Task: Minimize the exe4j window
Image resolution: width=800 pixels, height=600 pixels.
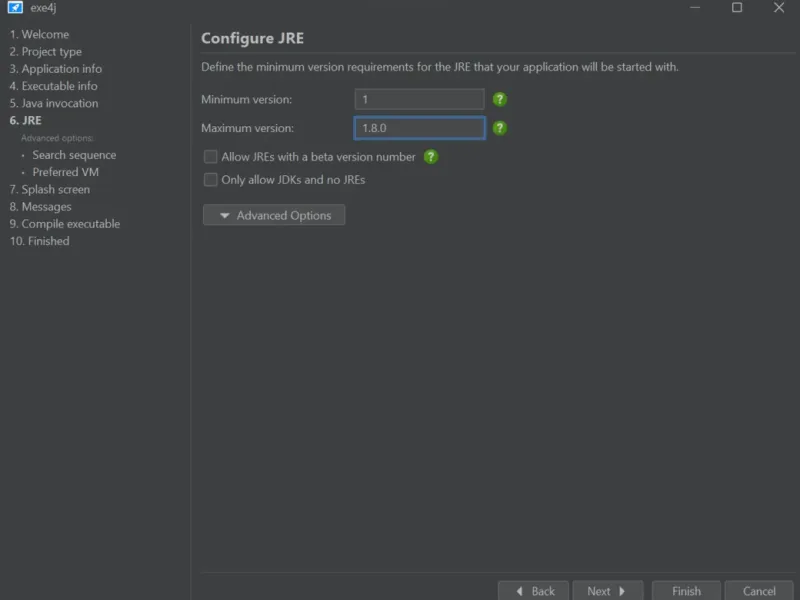Action: coord(695,8)
